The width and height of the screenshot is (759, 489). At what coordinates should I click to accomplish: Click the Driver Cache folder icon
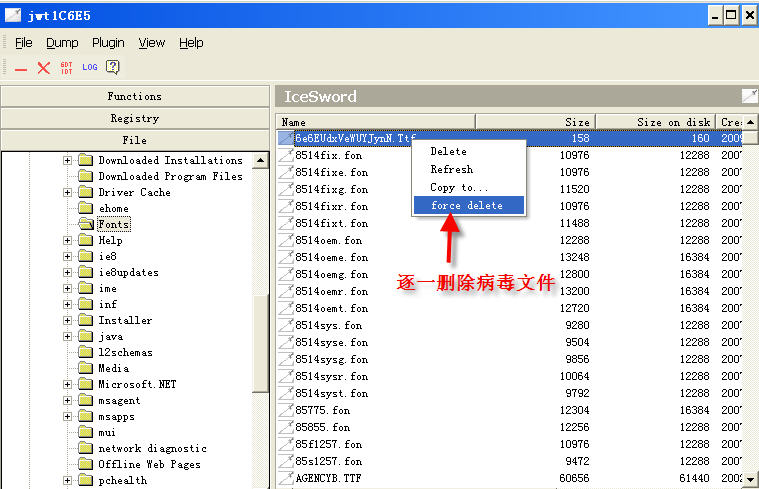point(86,192)
